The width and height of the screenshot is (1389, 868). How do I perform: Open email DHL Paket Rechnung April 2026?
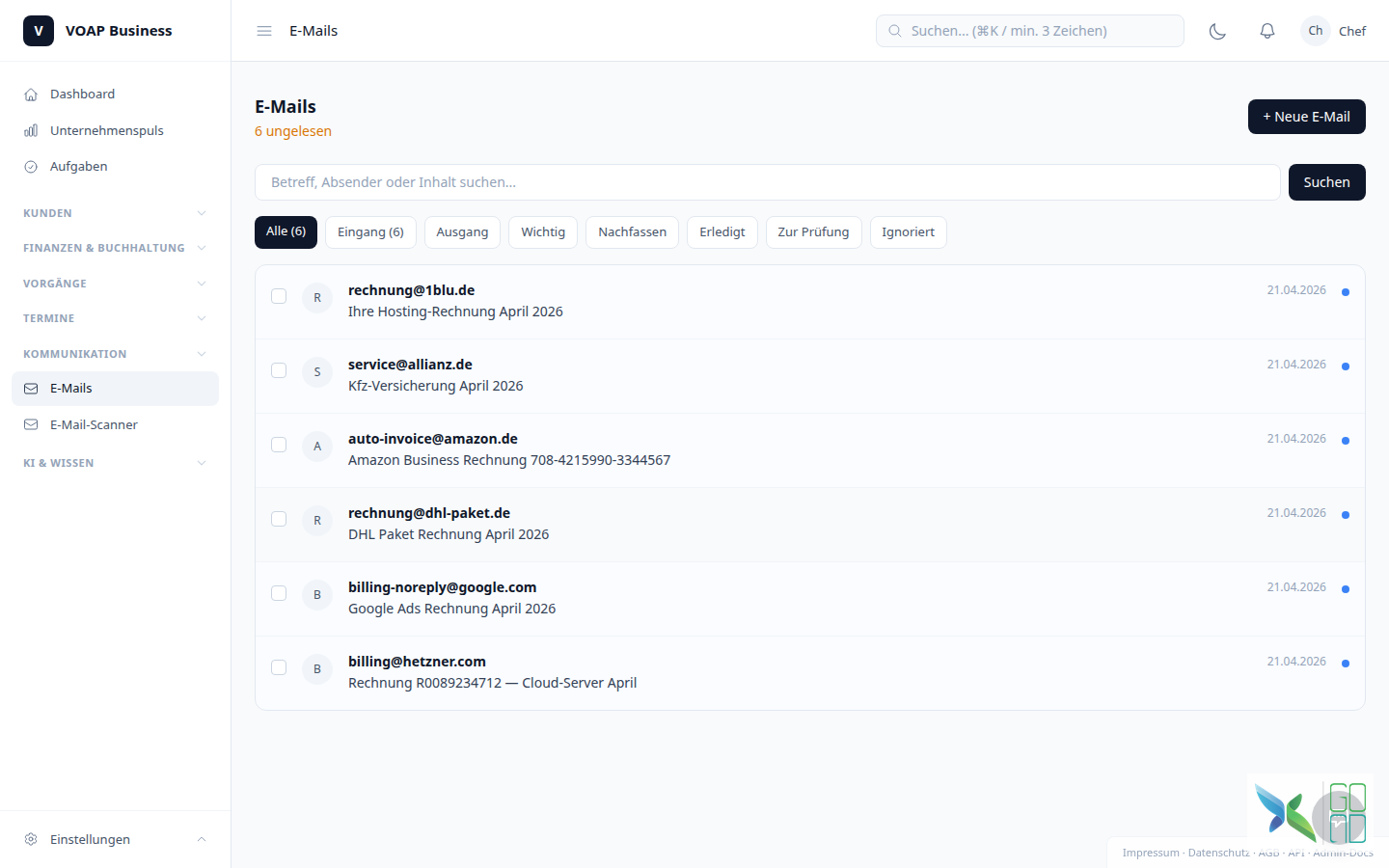pos(810,525)
